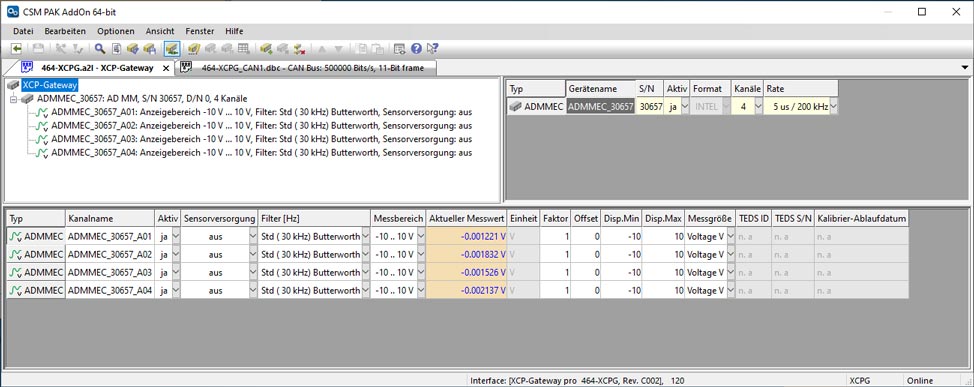The height and width of the screenshot is (387, 974).
Task: Click the options window icon beside help
Action: click(399, 48)
